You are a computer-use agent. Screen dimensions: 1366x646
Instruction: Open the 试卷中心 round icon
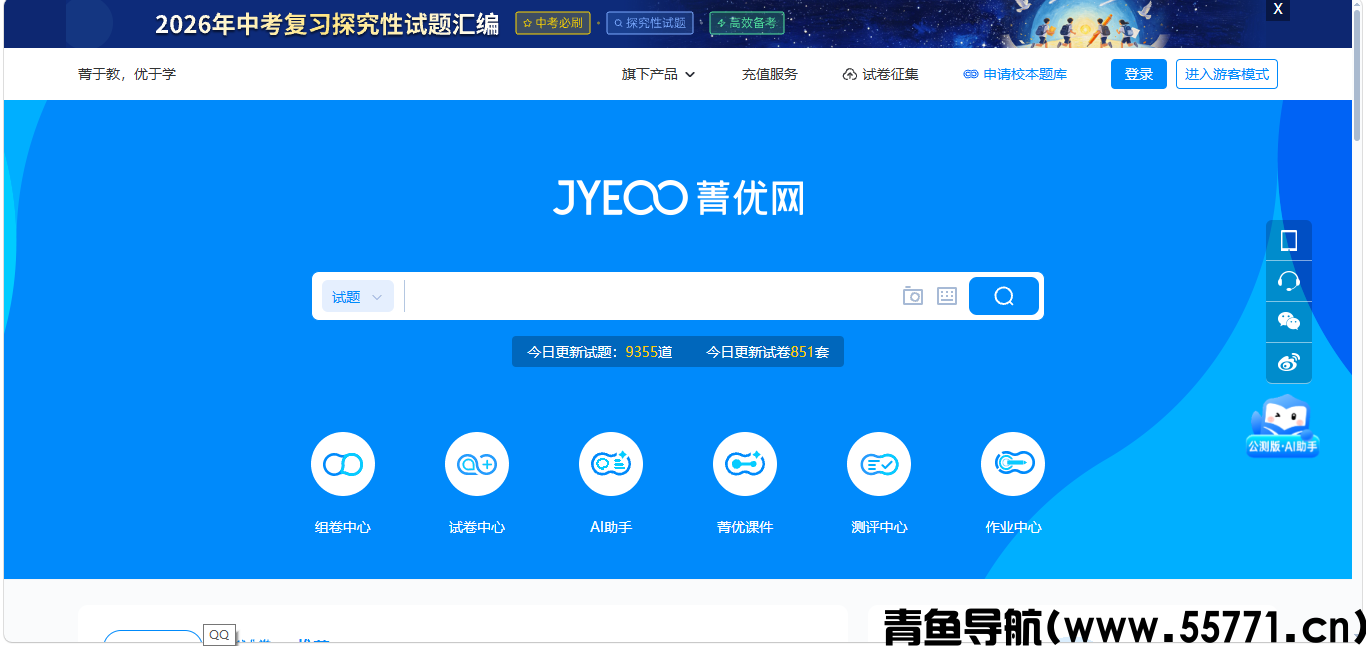(x=477, y=464)
